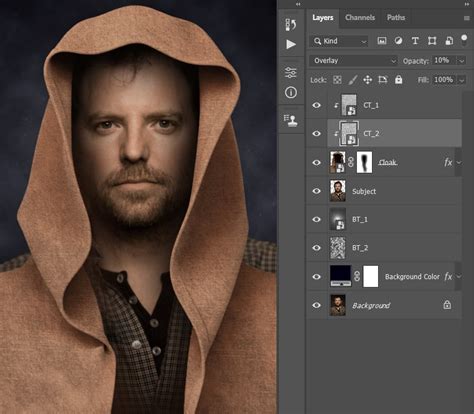
Task: Filter layers by adjustment layers
Action: (x=398, y=41)
